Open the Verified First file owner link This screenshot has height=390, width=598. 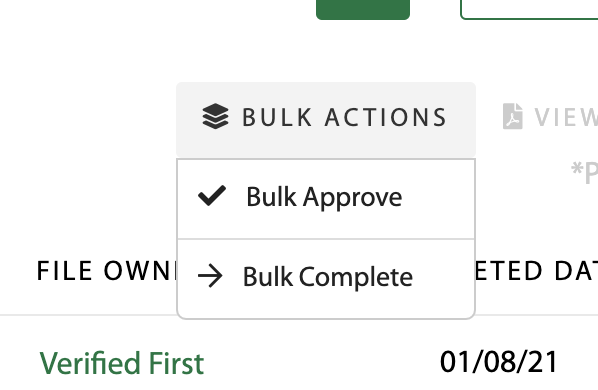coord(122,363)
